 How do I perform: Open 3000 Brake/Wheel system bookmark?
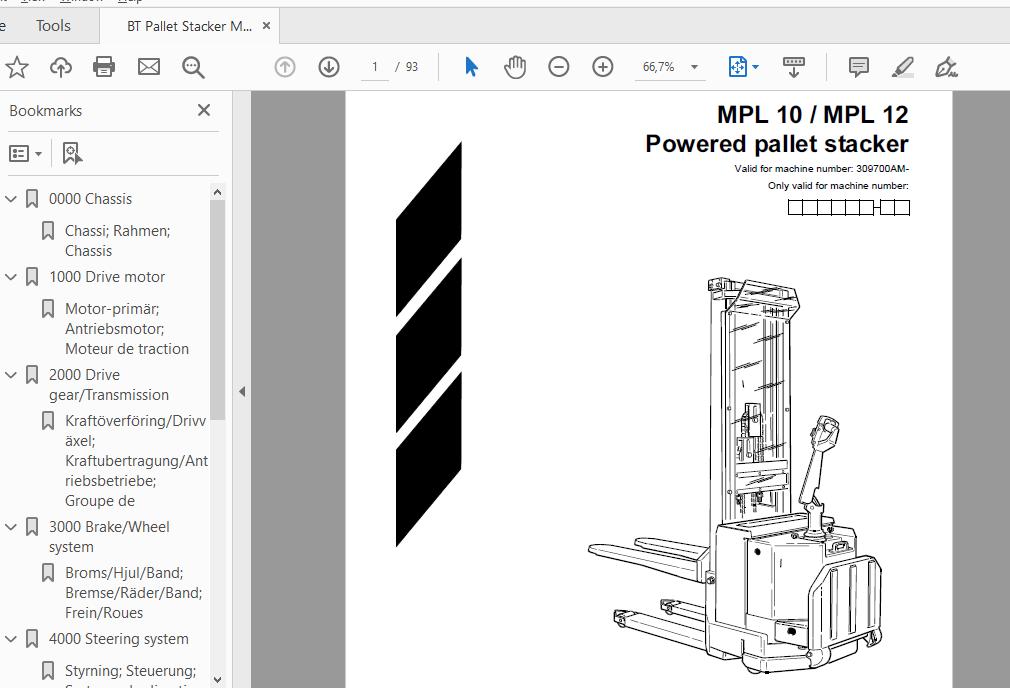pyautogui.click(x=110, y=537)
